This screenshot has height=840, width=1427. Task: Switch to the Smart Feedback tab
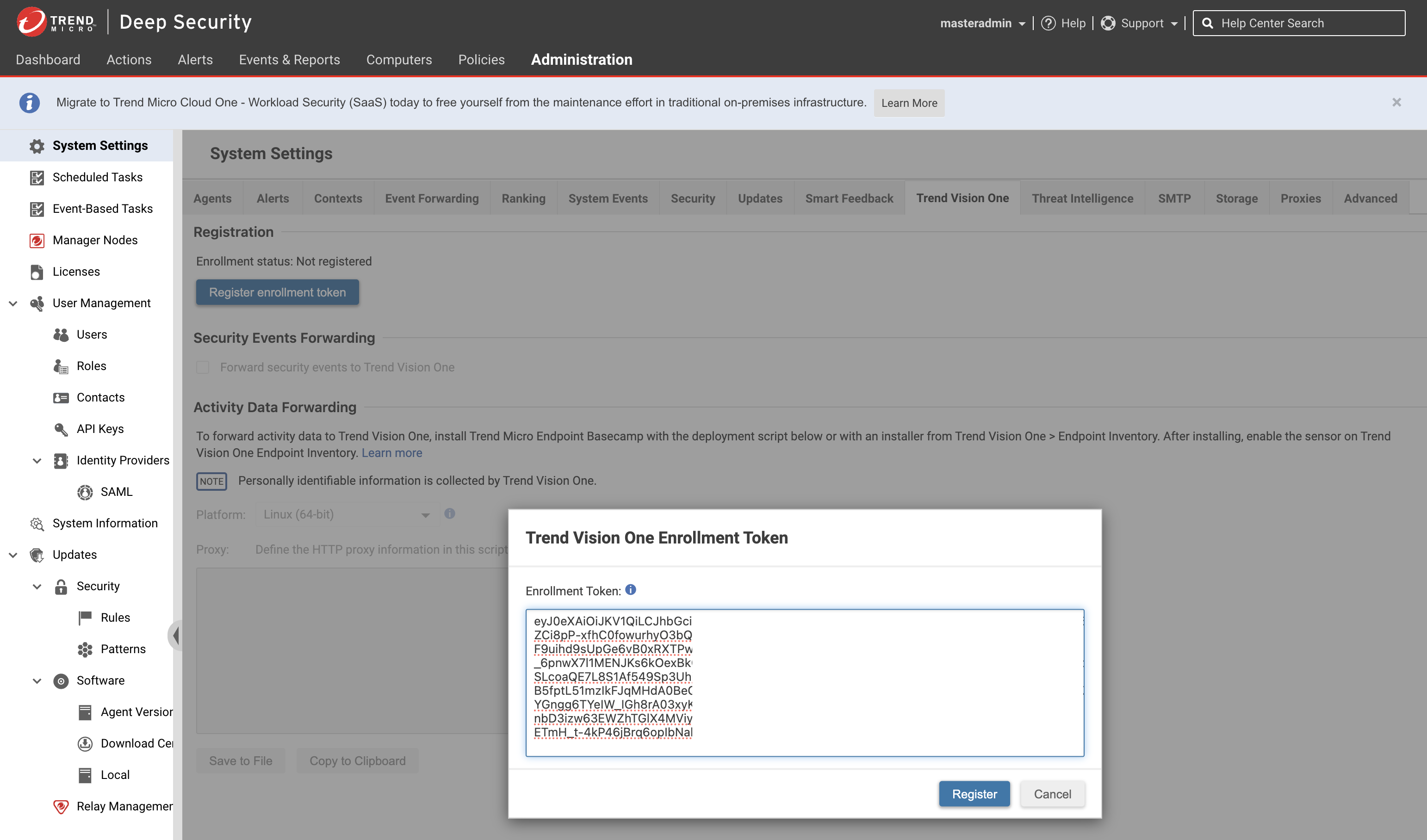(x=849, y=198)
